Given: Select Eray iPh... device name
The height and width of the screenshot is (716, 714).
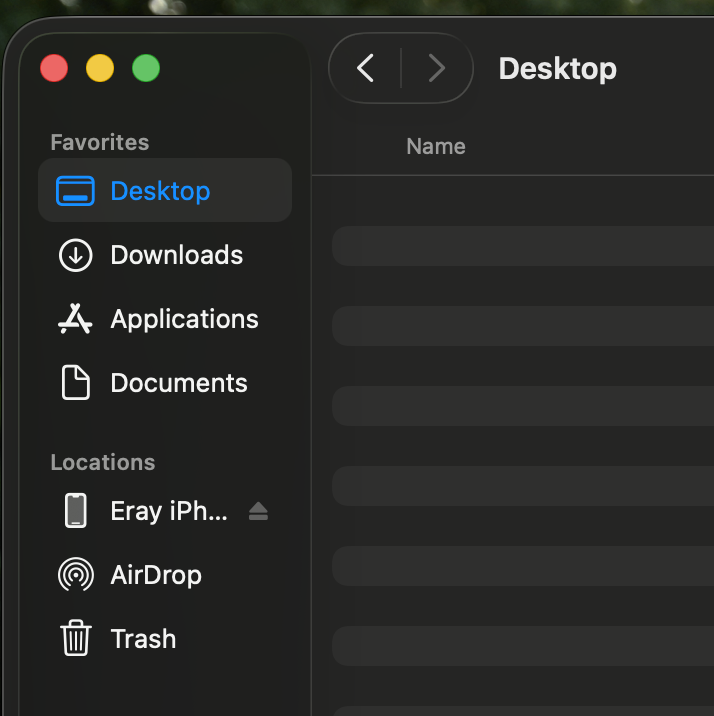Looking at the screenshot, I should click(169, 511).
